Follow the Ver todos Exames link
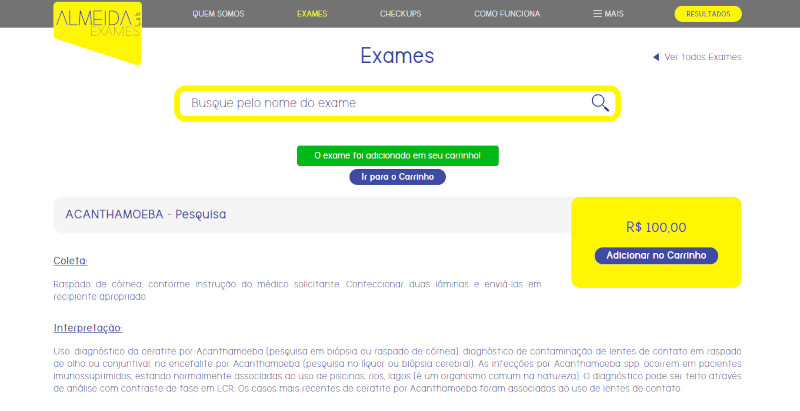The image size is (800, 411). coord(703,57)
